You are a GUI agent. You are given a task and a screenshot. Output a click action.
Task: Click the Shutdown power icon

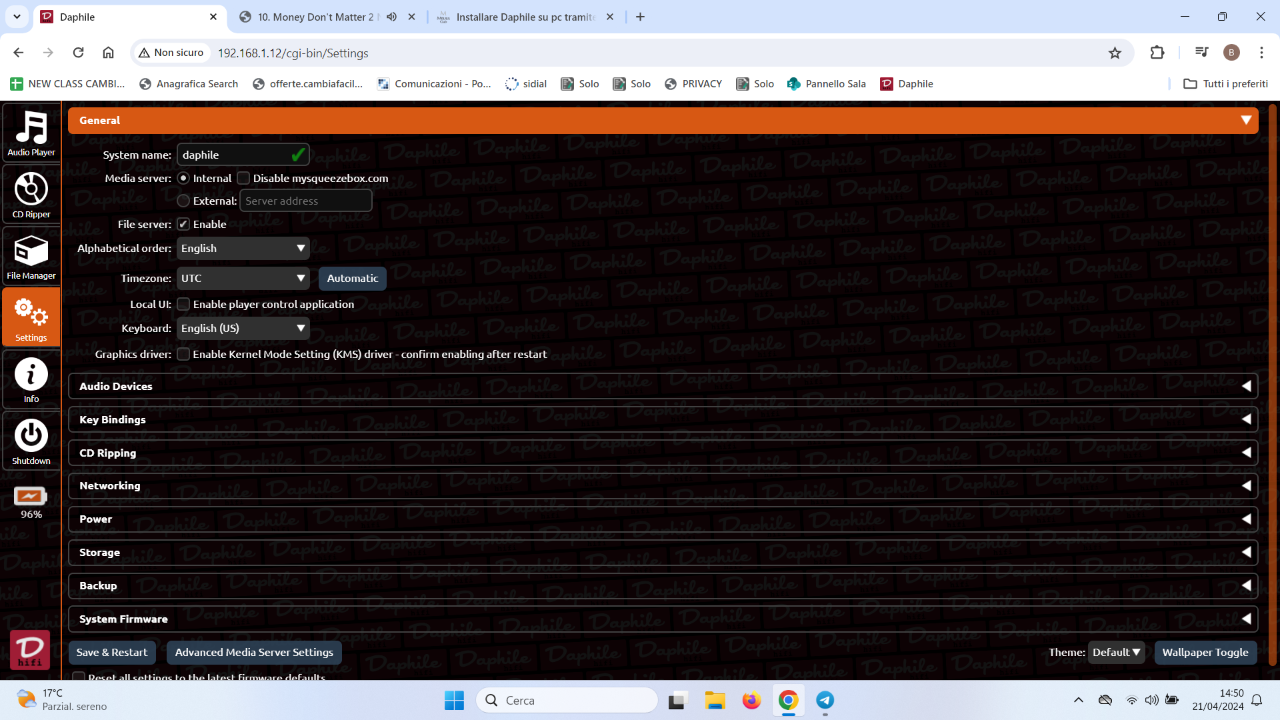tap(31, 442)
